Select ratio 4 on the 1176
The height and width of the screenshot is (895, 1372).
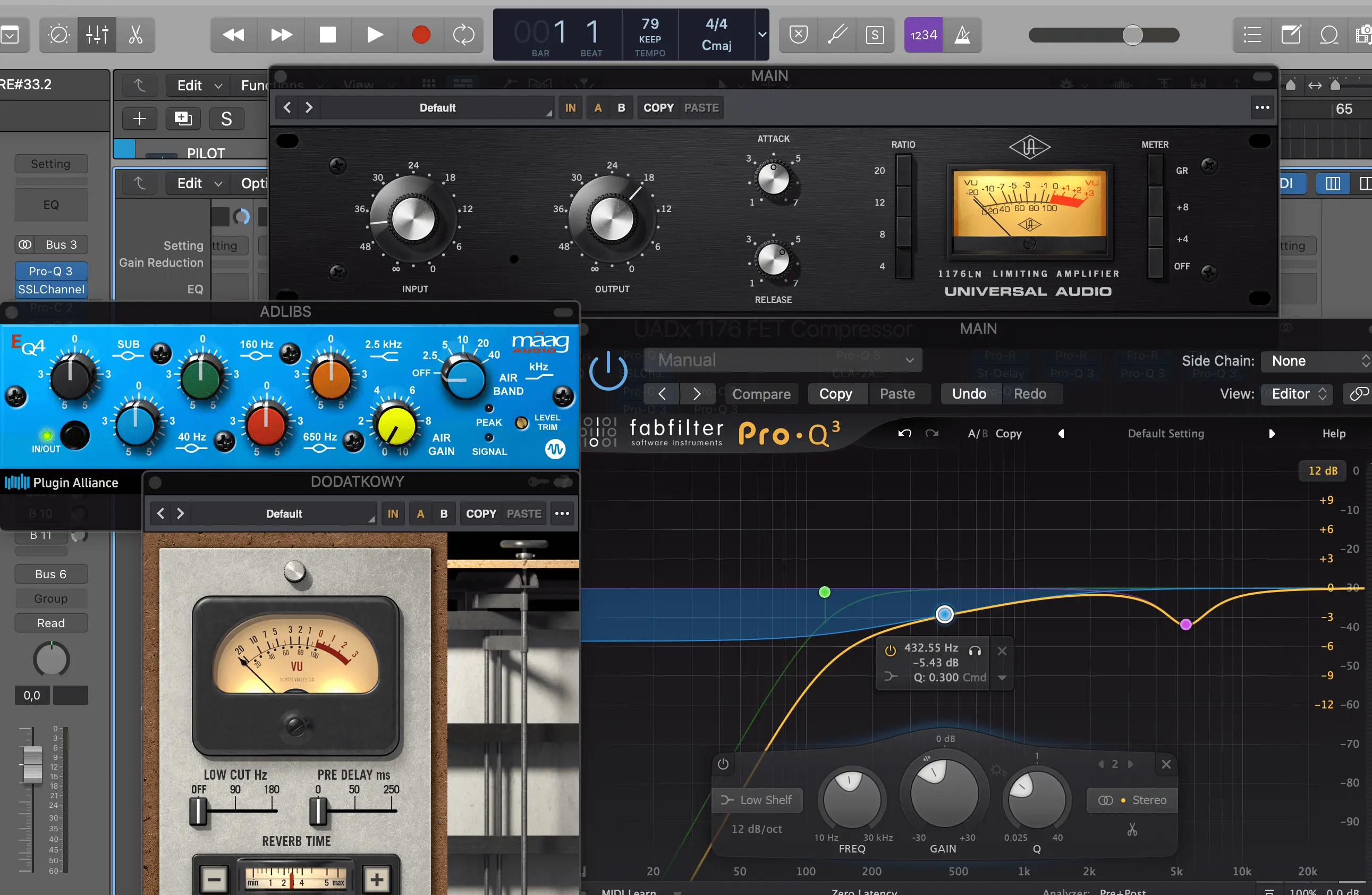click(x=903, y=265)
